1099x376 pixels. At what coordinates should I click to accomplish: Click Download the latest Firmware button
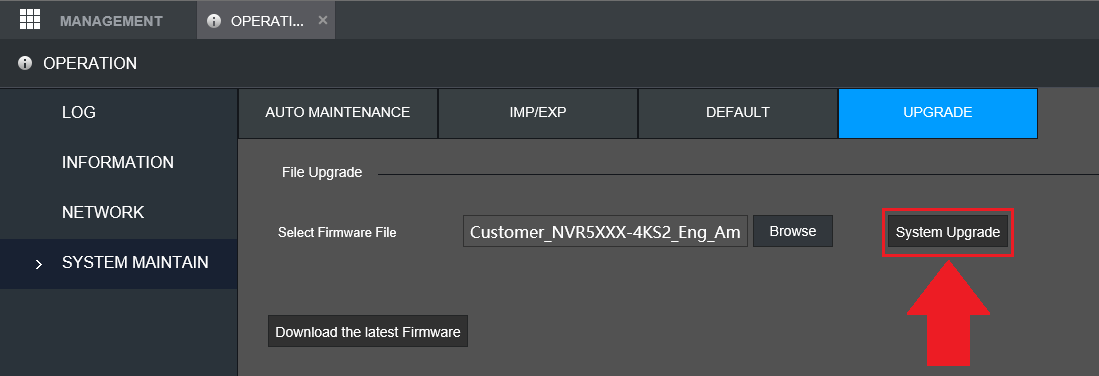coord(367,331)
